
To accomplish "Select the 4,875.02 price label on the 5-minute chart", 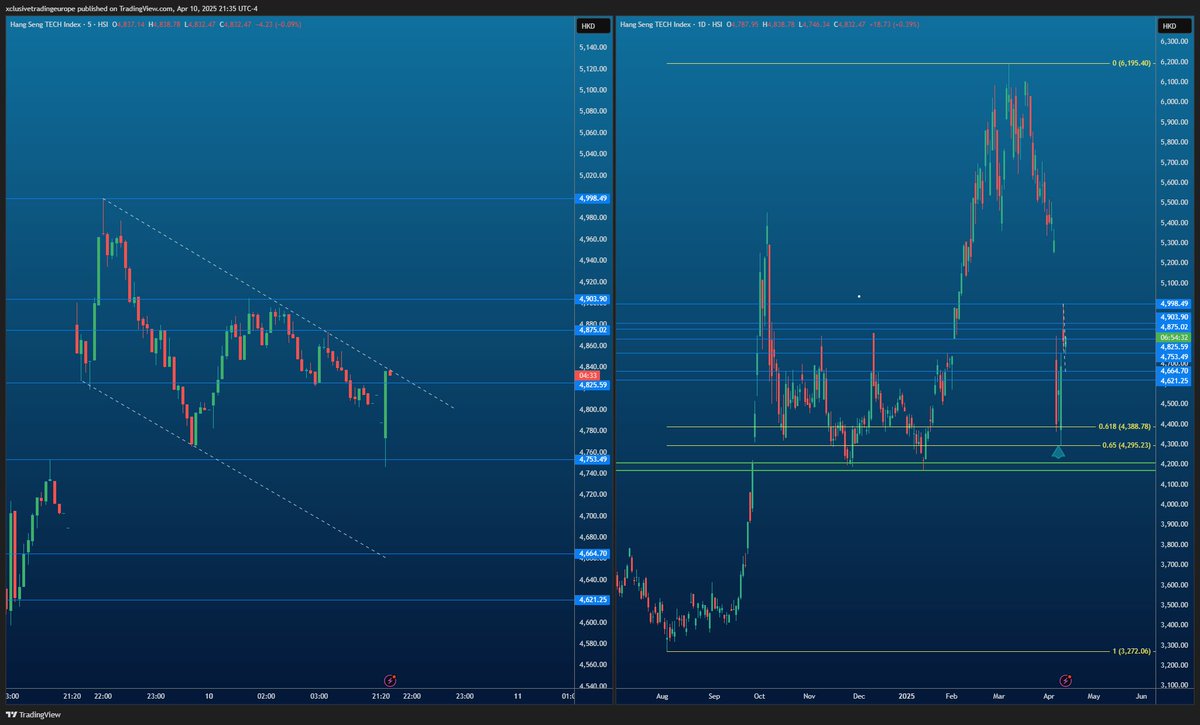I will coord(593,329).
